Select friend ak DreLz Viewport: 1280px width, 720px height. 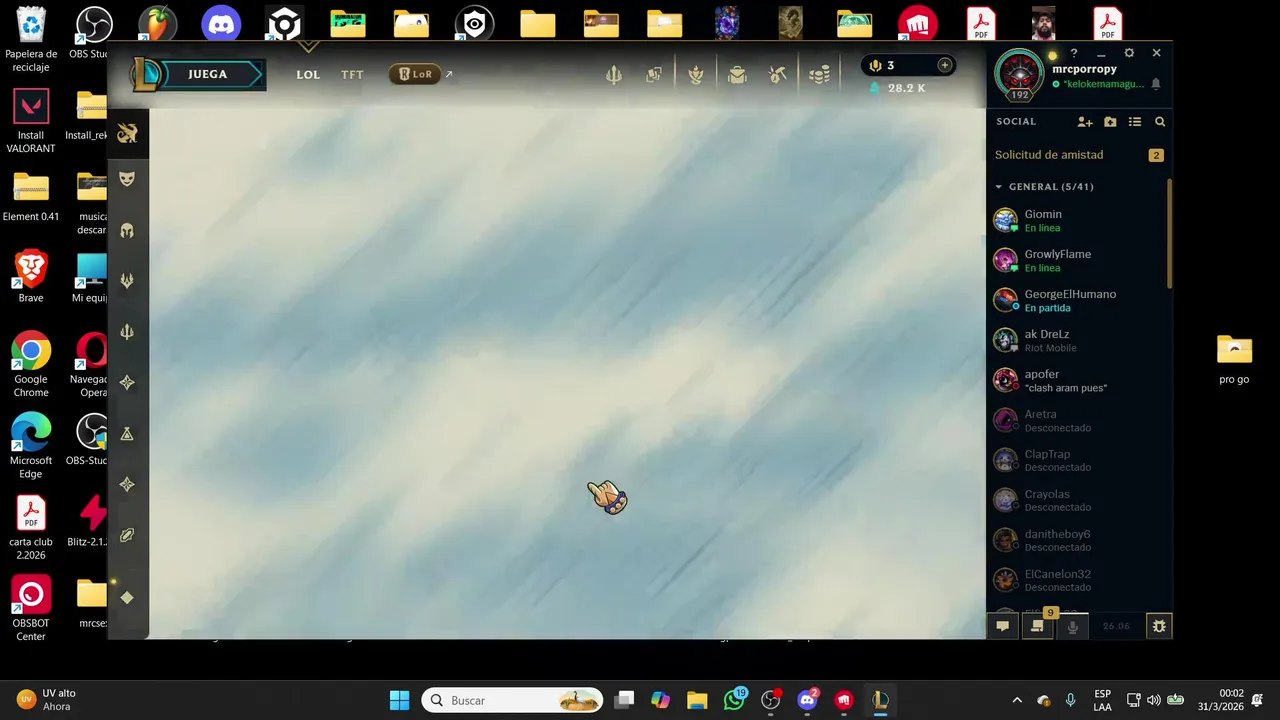click(x=1077, y=340)
